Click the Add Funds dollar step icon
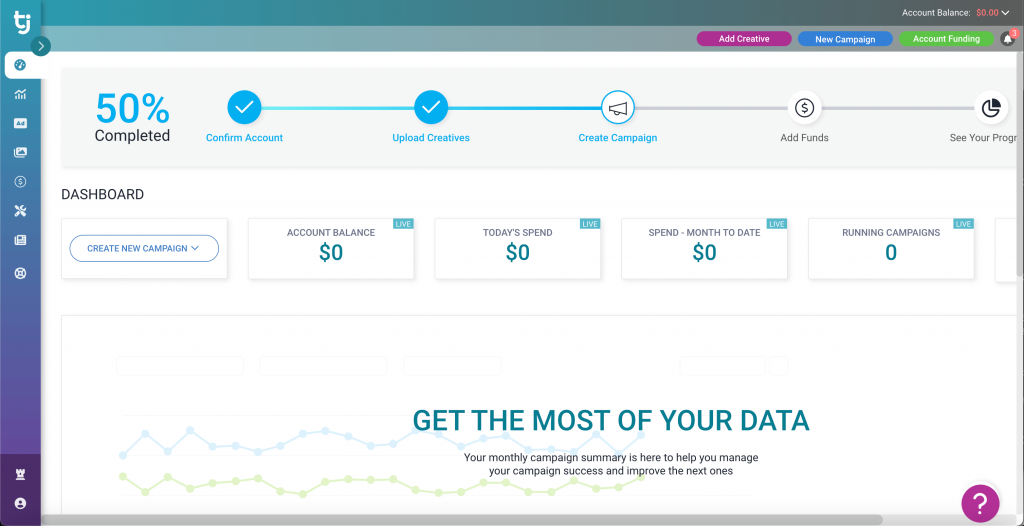Screen dimensions: 1024x526 point(805,108)
